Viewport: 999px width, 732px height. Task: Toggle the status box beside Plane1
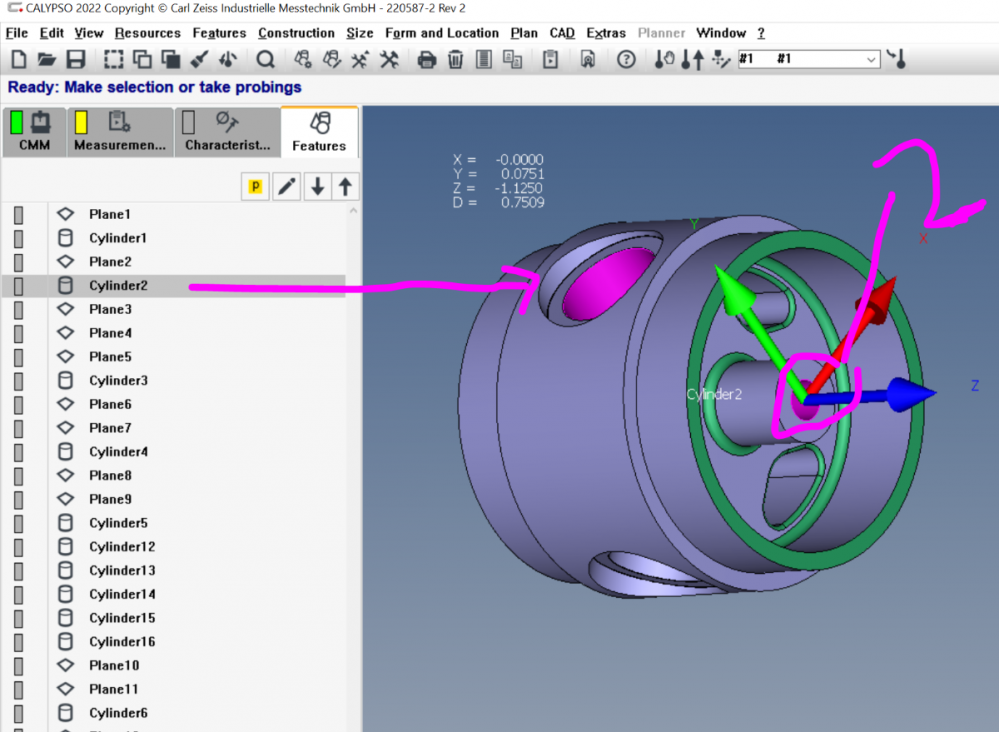pos(18,215)
